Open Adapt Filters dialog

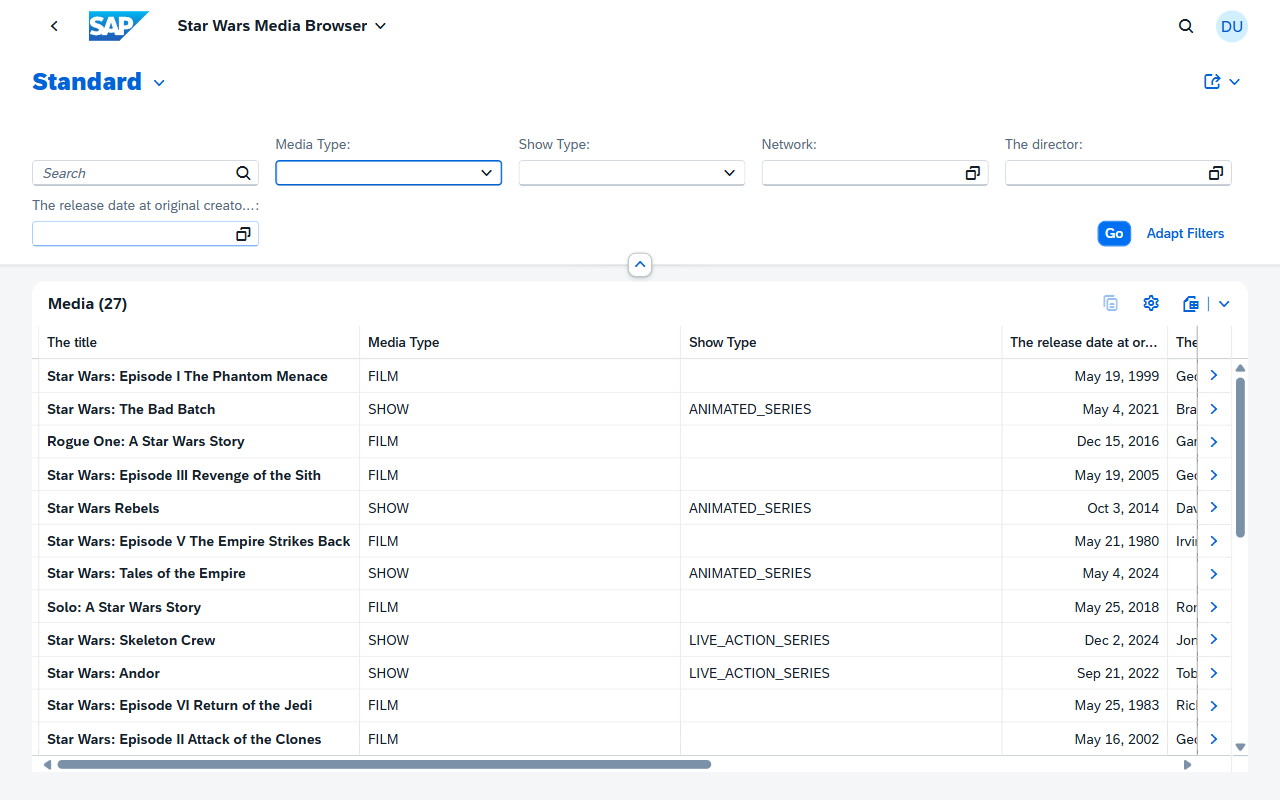[x=1185, y=233]
